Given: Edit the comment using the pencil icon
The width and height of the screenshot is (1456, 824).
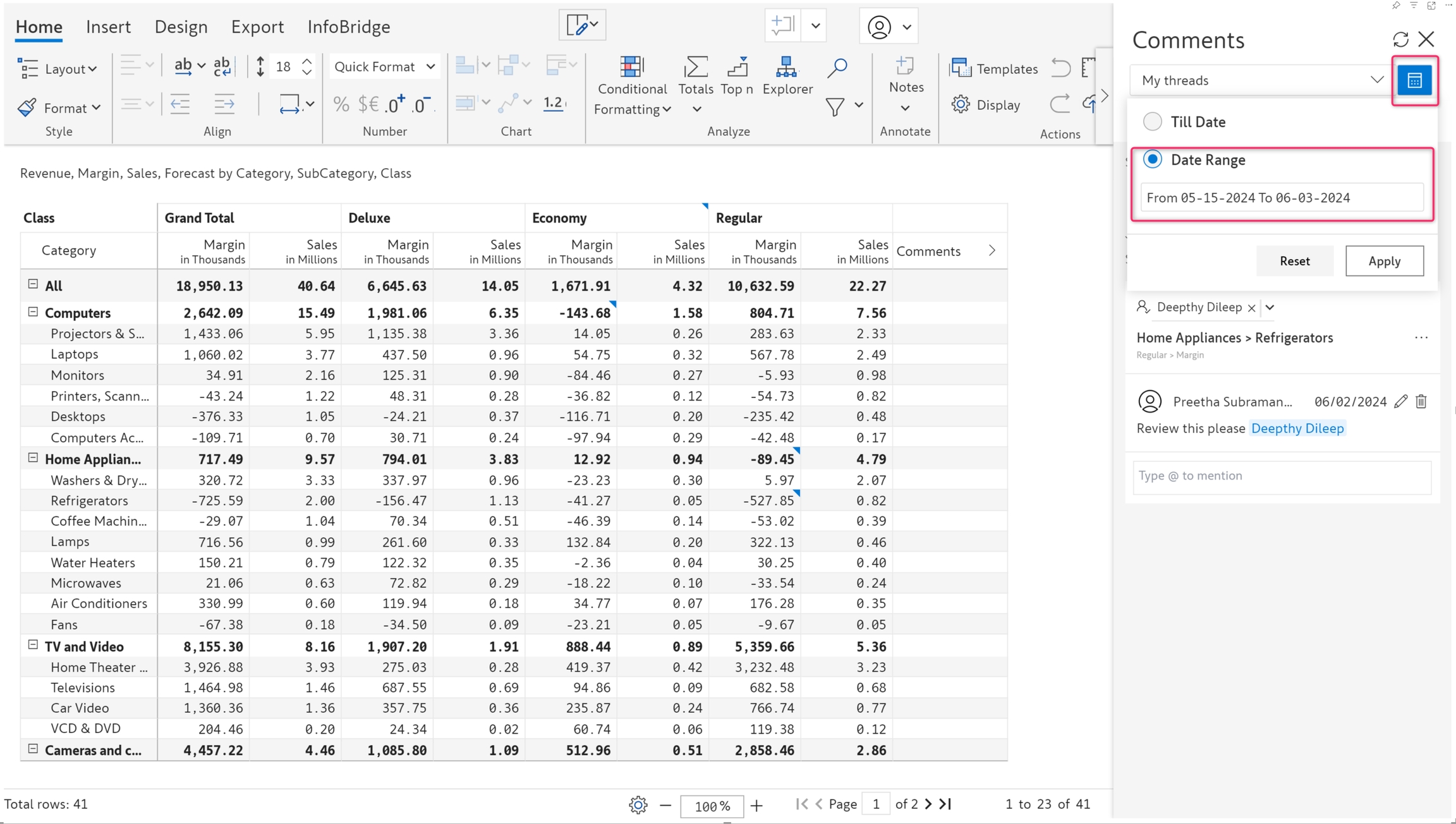Looking at the screenshot, I should coord(1401,401).
